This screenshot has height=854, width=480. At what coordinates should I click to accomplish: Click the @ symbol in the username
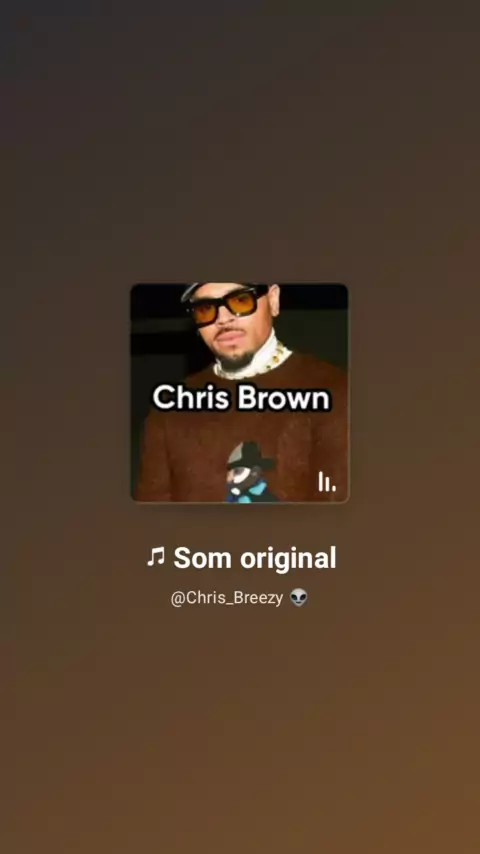[x=177, y=599]
